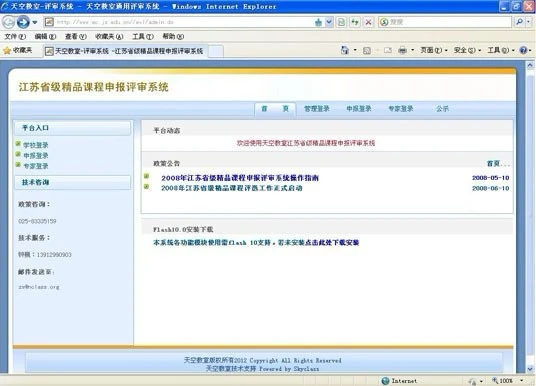Open 2008年江苏省级精品课程申报评审系统操作指南 announcement
Image resolution: width=536 pixels, height=386 pixels.
click(240, 178)
